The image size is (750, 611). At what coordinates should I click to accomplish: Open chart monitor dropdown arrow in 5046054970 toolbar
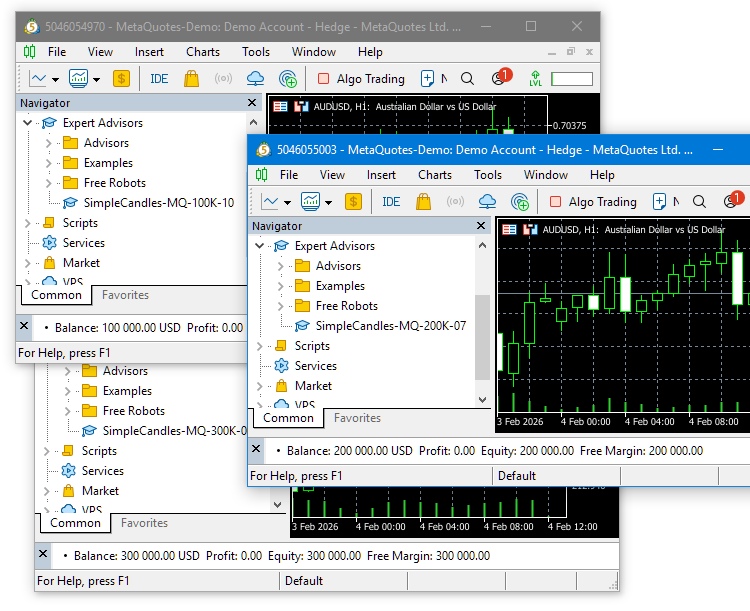click(x=97, y=79)
